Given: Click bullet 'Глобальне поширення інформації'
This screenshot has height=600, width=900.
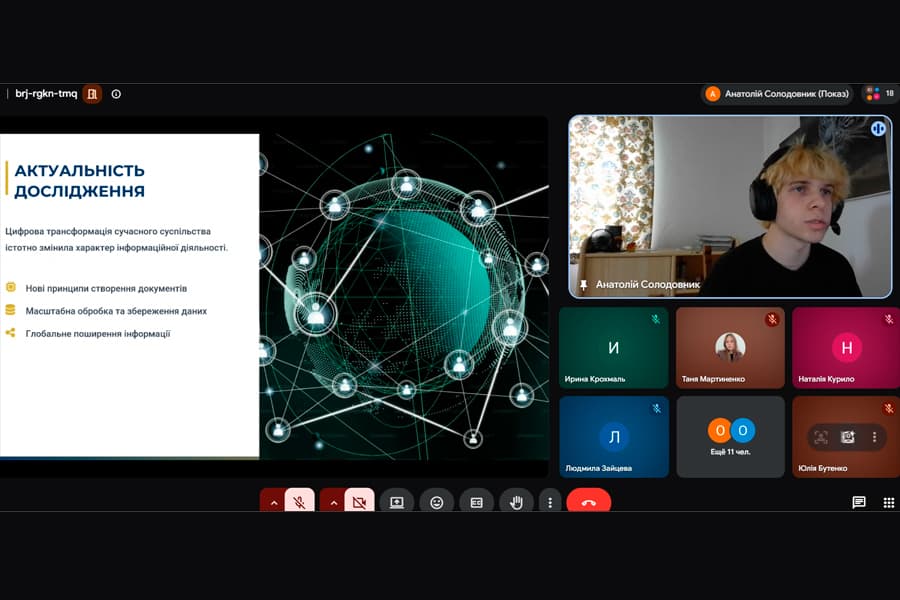Looking at the screenshot, I should (98, 333).
